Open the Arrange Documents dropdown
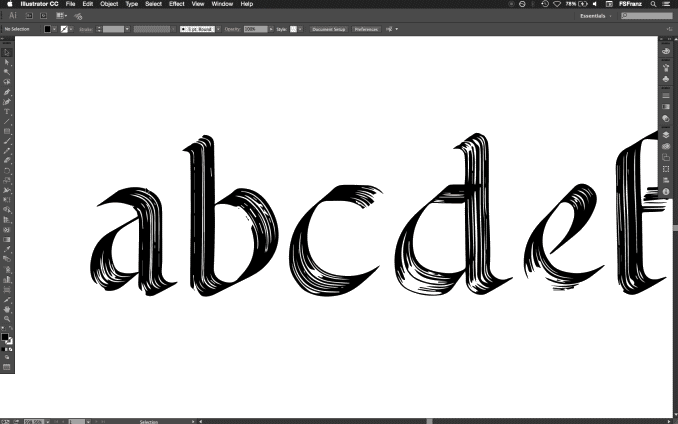The image size is (678, 424). pyautogui.click(x=61, y=16)
